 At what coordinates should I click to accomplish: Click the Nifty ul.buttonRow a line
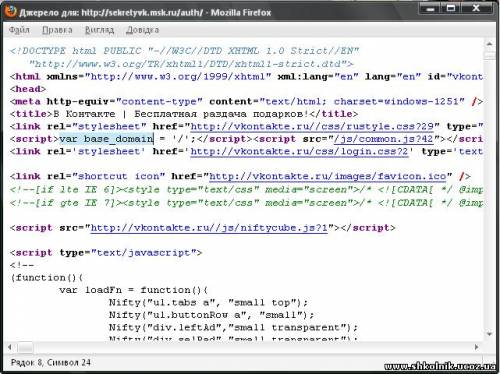coord(211,315)
